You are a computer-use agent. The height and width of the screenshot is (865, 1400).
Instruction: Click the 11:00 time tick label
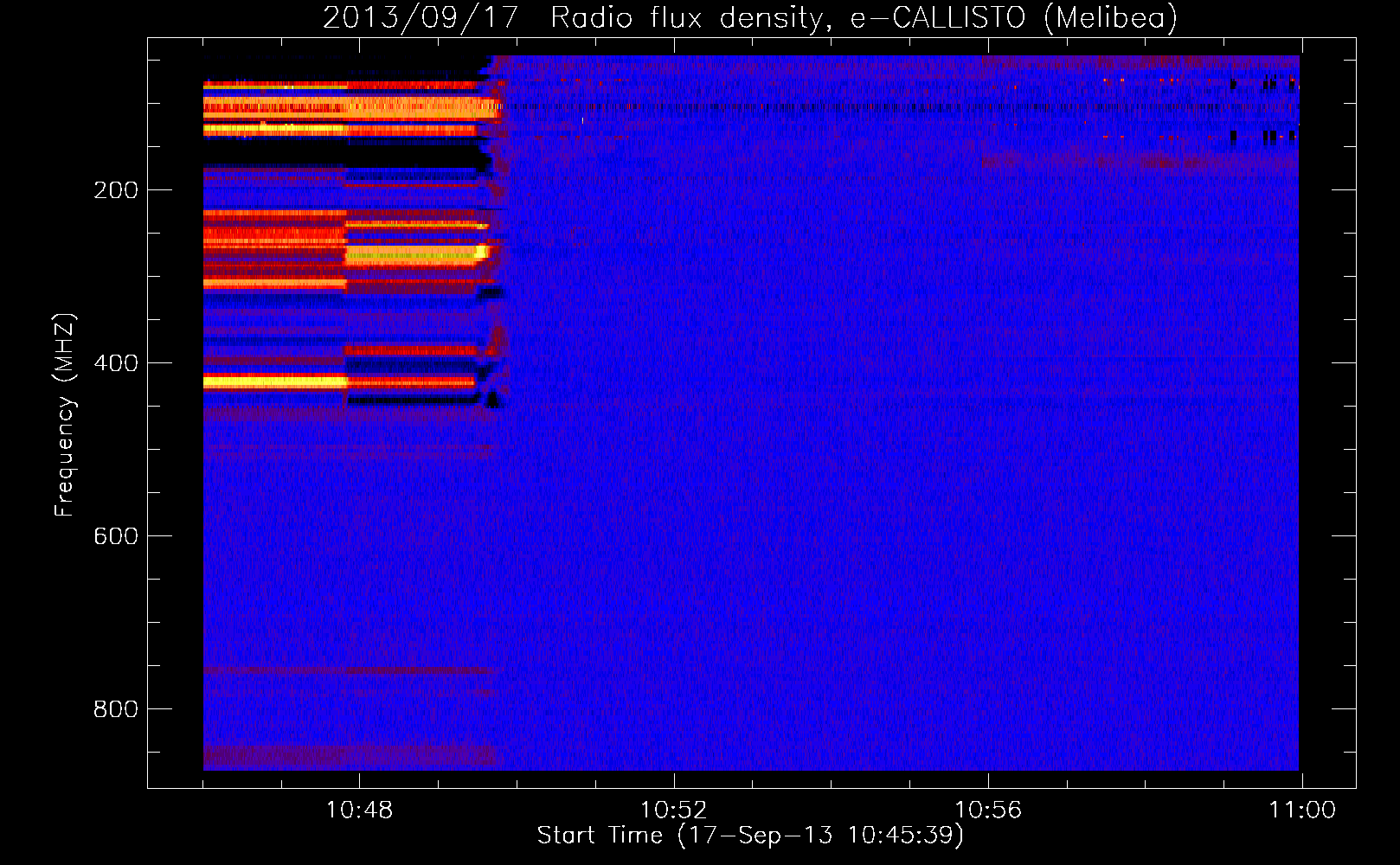[x=1302, y=811]
